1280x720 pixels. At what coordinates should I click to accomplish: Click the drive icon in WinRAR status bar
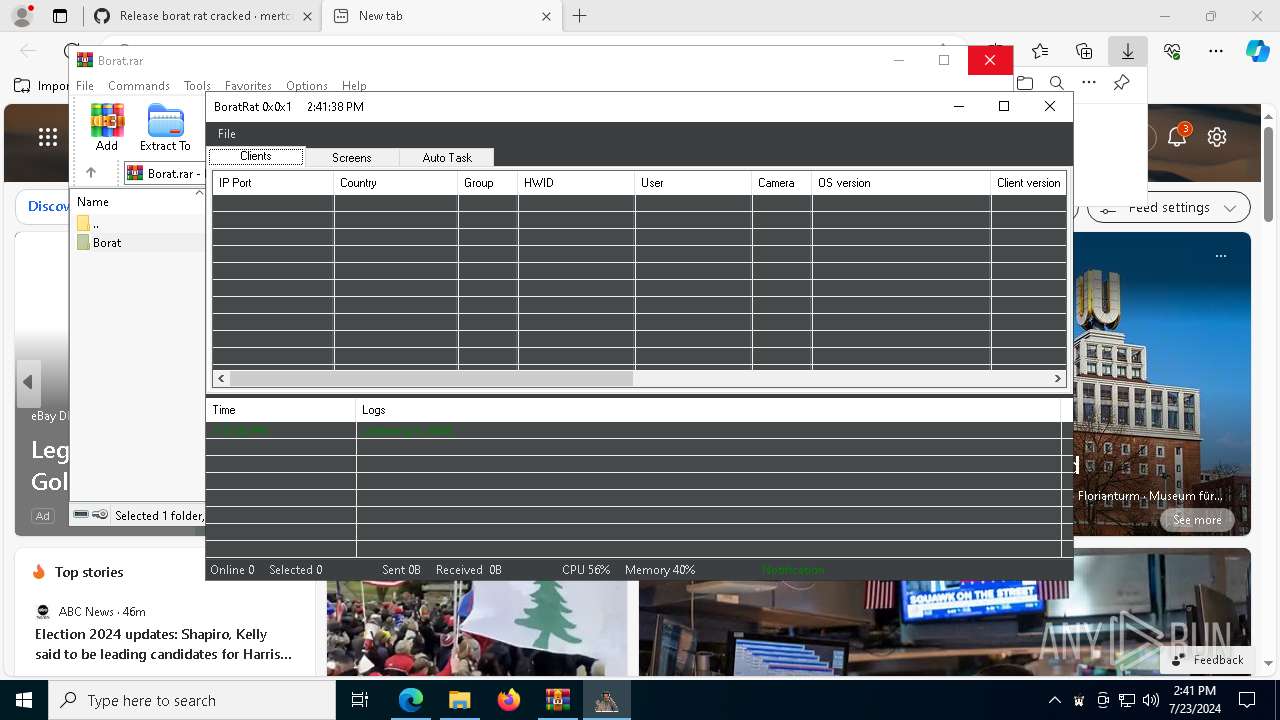(x=81, y=515)
